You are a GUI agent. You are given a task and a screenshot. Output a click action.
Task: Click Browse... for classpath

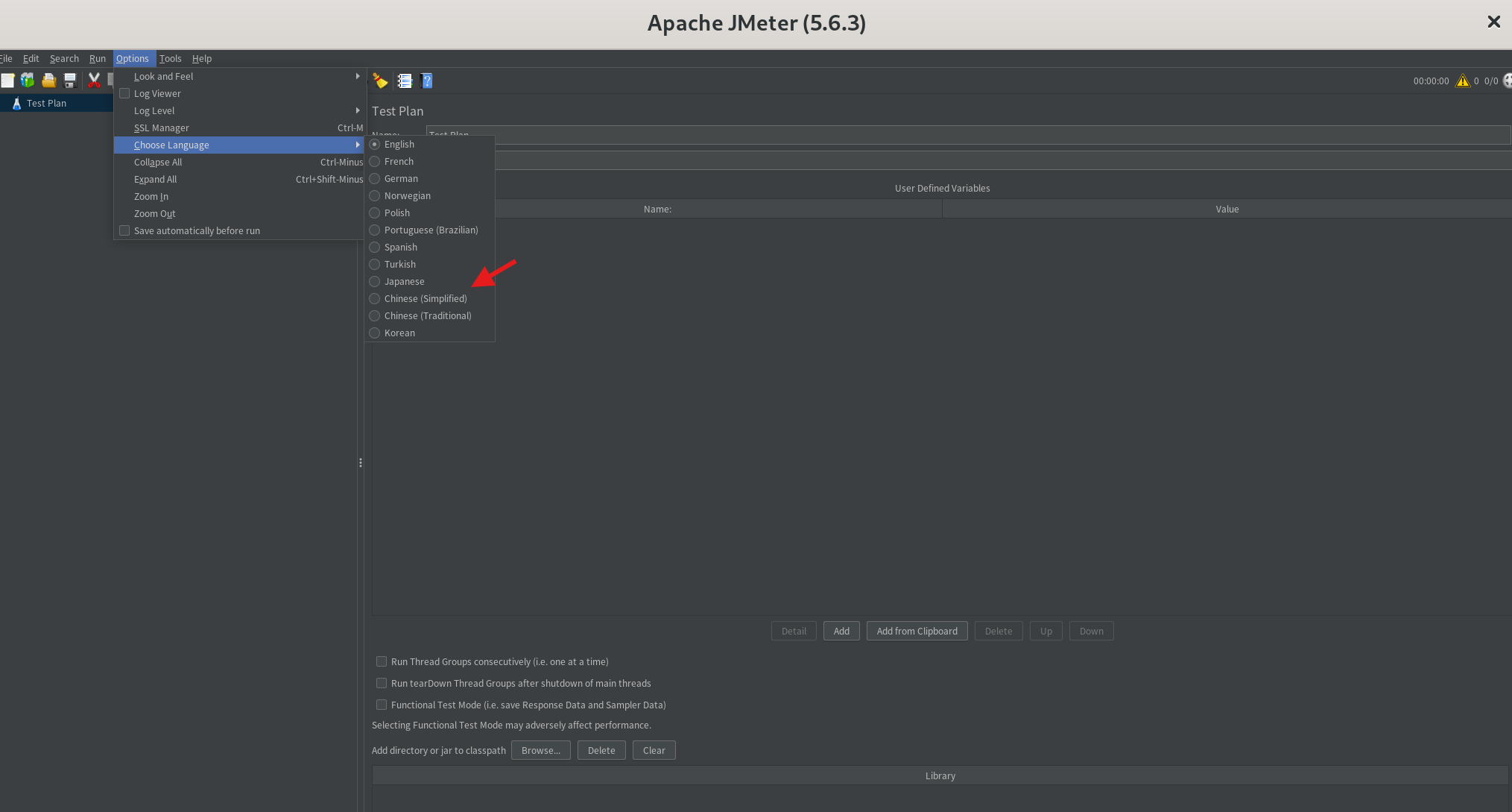coord(541,751)
